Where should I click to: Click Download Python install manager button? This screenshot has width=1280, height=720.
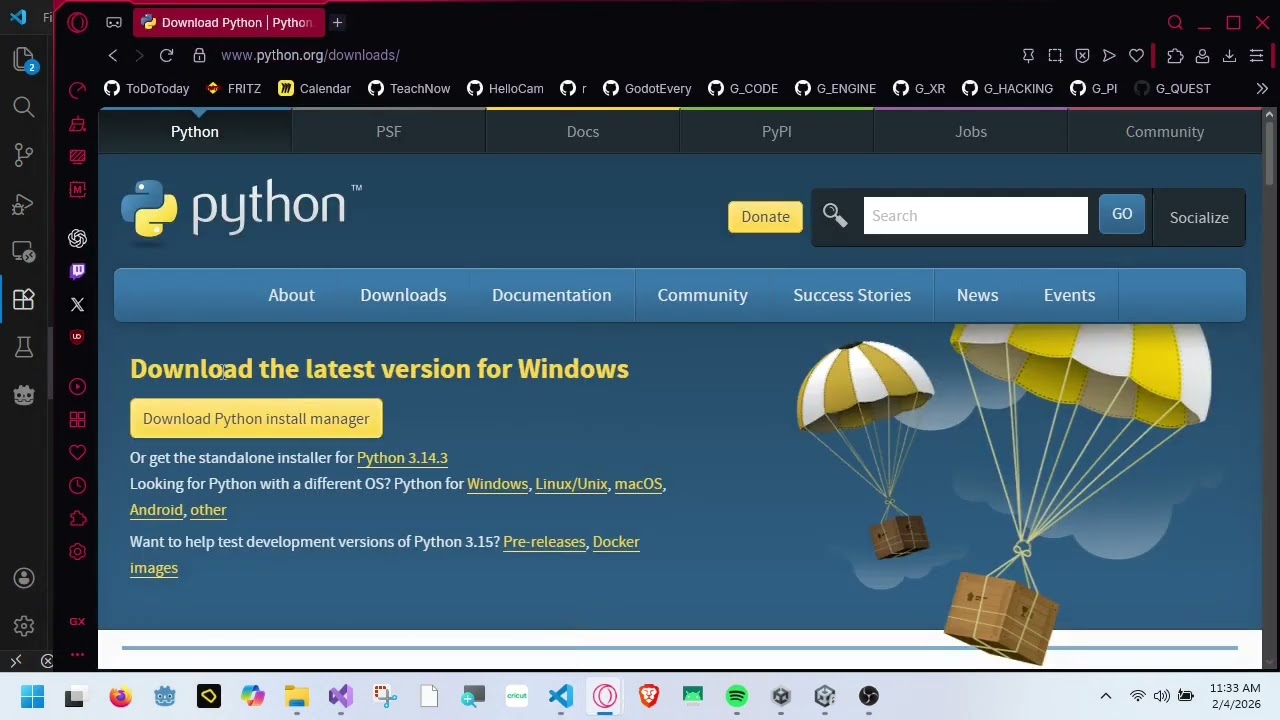click(256, 419)
